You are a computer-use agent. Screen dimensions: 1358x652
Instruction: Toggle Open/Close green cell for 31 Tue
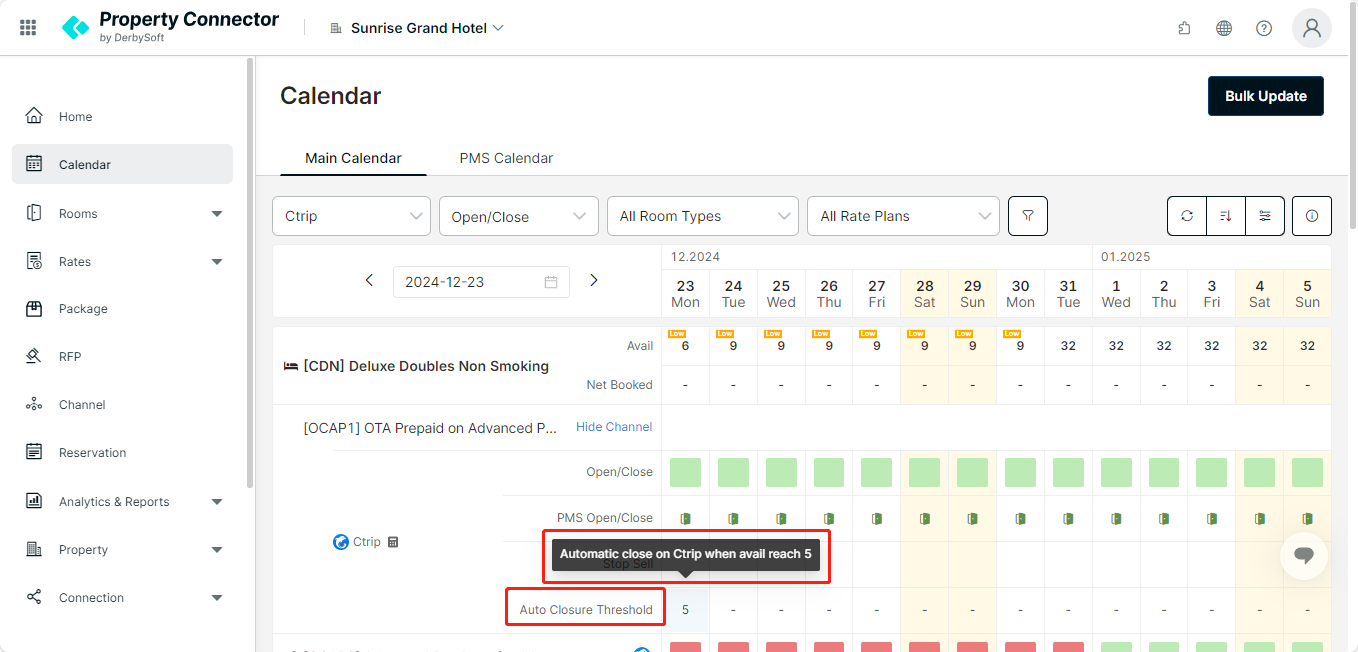coord(1068,472)
